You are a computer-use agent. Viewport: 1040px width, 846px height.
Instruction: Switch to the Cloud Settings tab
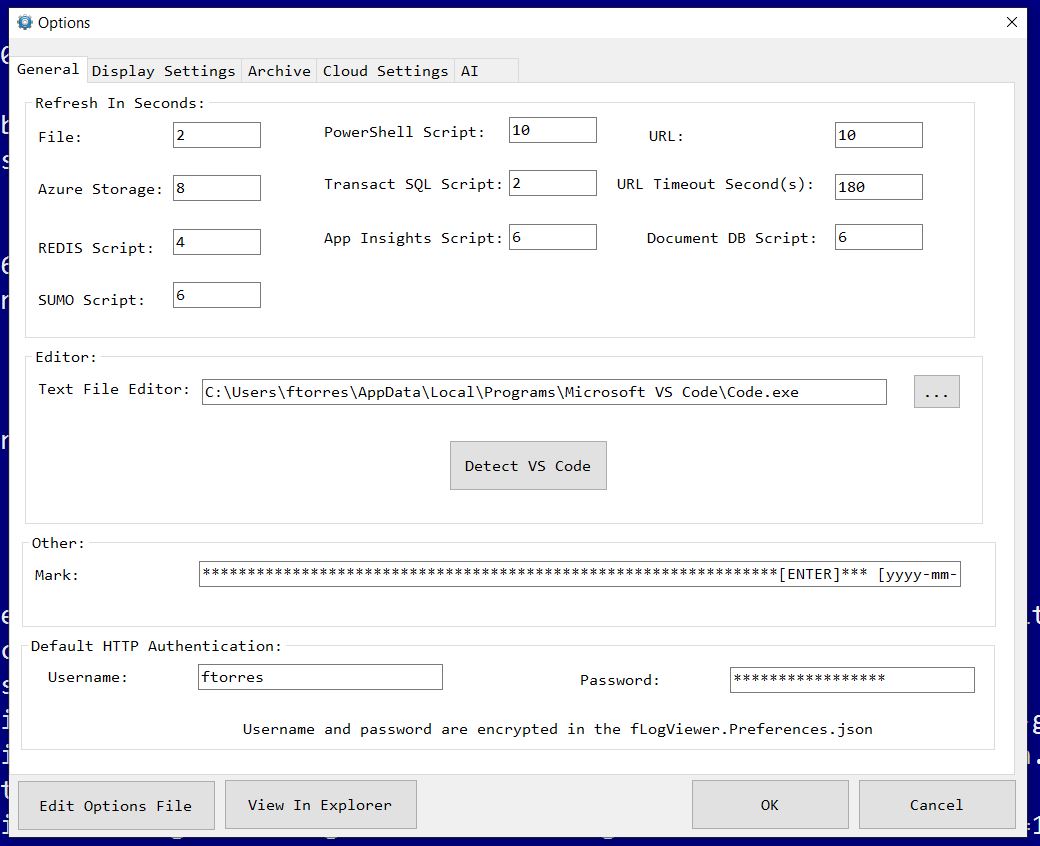coord(385,71)
